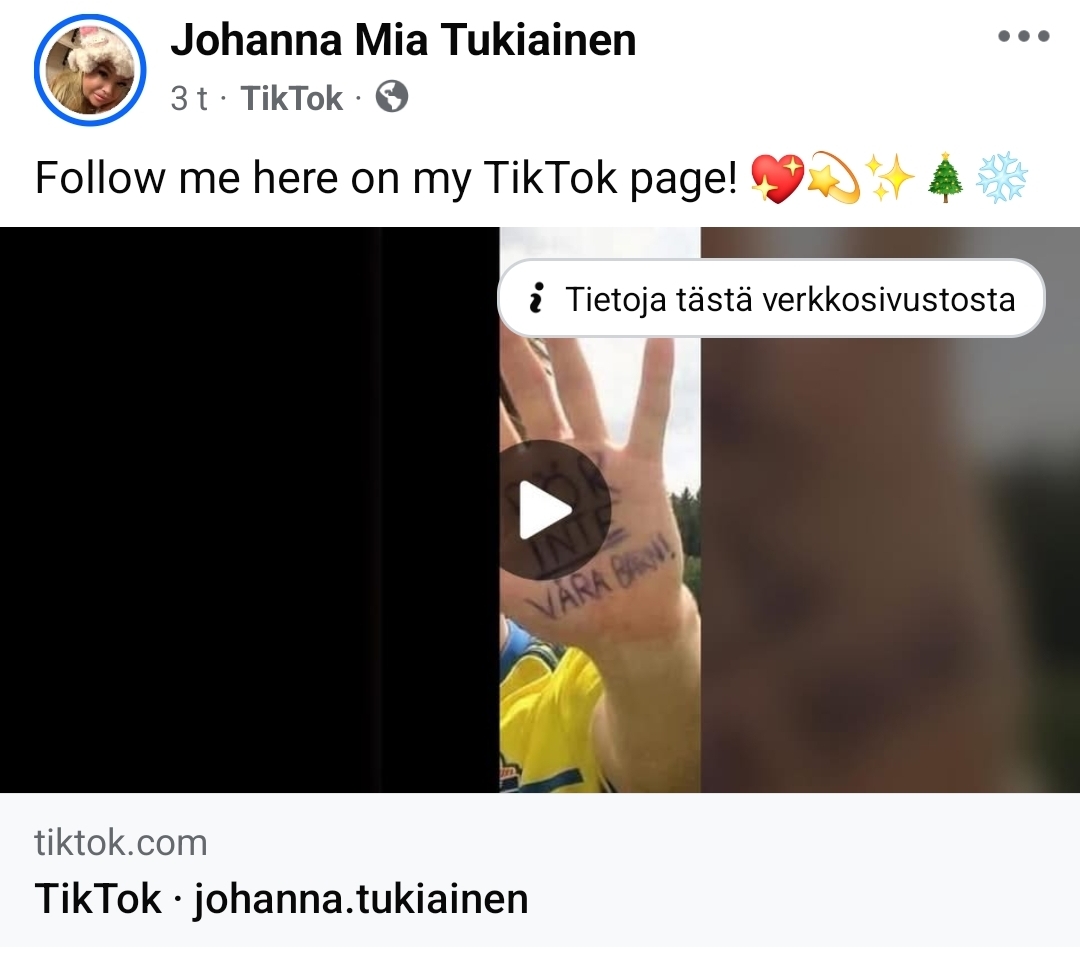The image size is (1080, 955).
Task: Open Johanna Mia Tukiainen profile picture
Action: tap(90, 70)
